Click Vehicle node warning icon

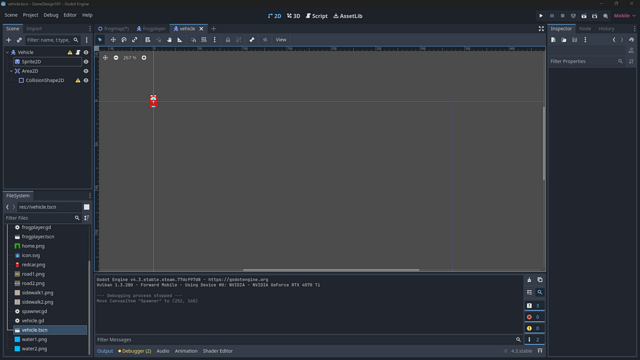(70, 52)
